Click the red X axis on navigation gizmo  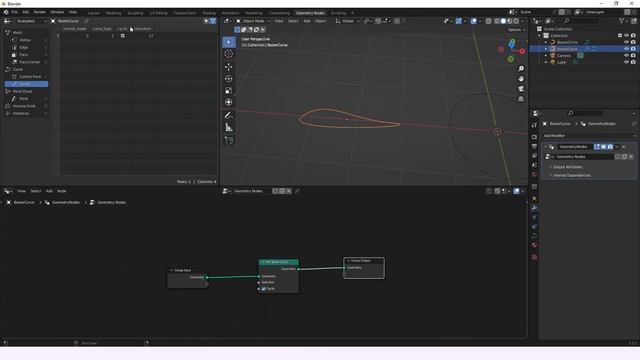[522, 51]
